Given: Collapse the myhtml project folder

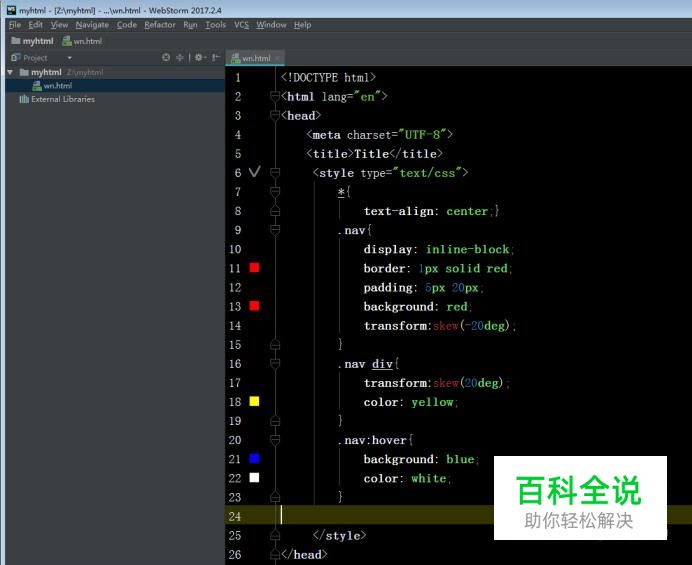Looking at the screenshot, I should [x=10, y=72].
